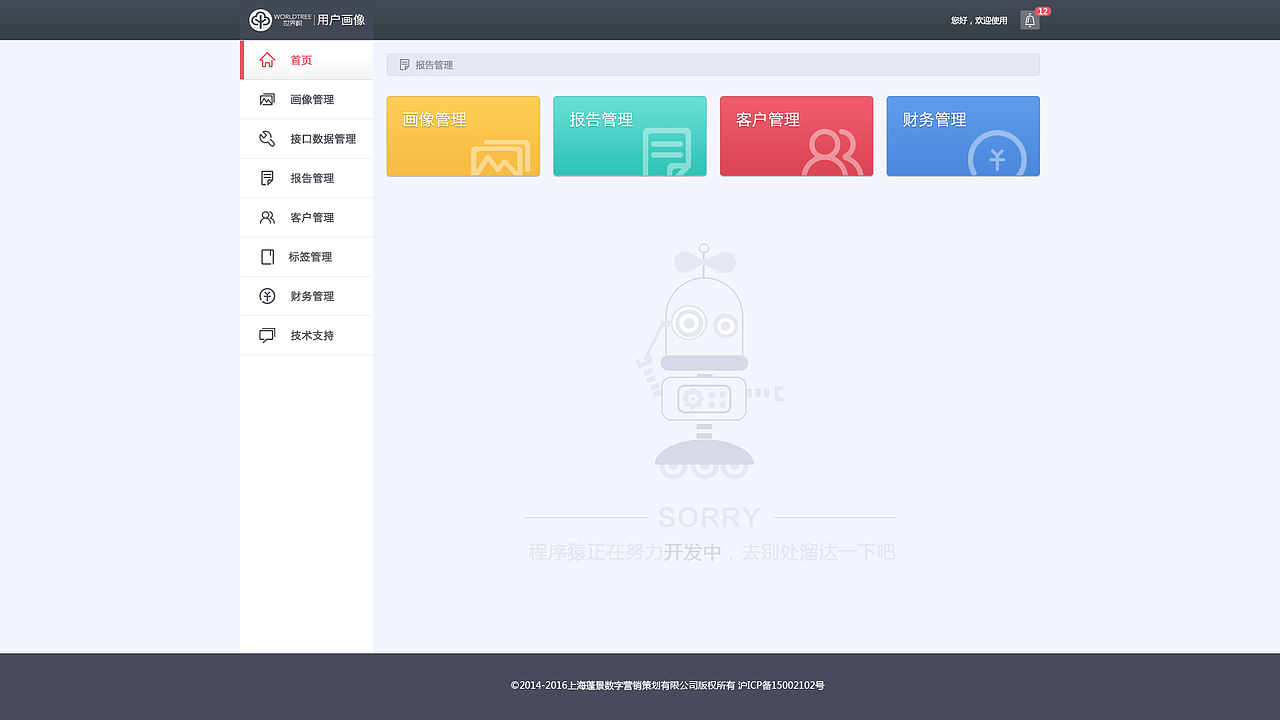
Task: Click the tag icon beside 标签管理
Action: coord(266,256)
